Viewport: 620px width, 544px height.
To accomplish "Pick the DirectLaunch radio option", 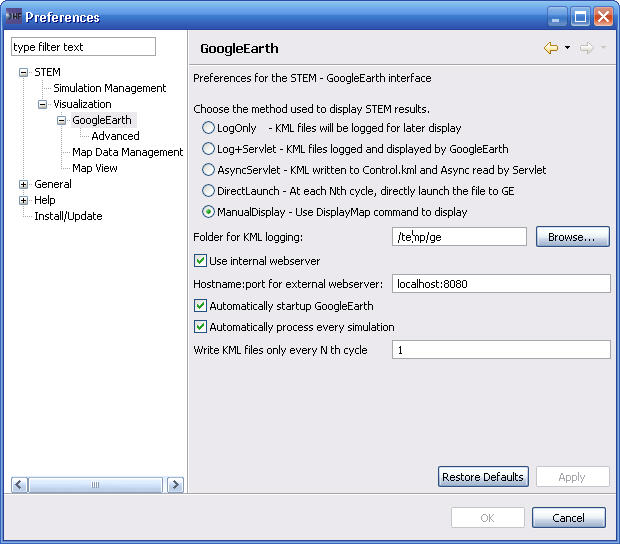I will (x=208, y=190).
